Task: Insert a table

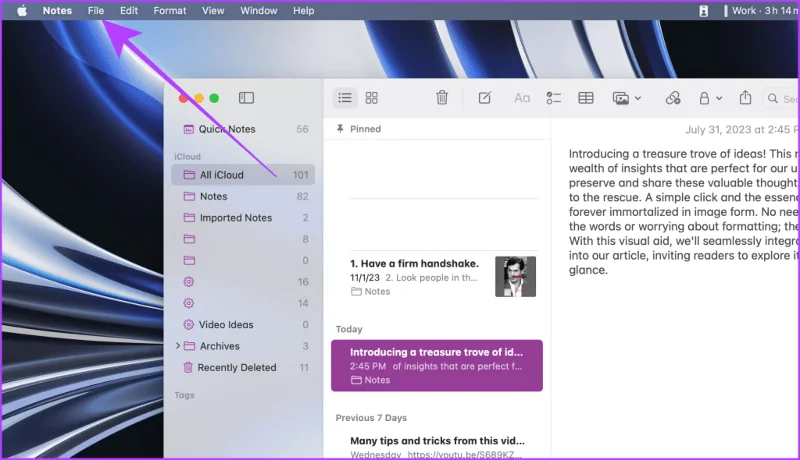Action: (586, 98)
